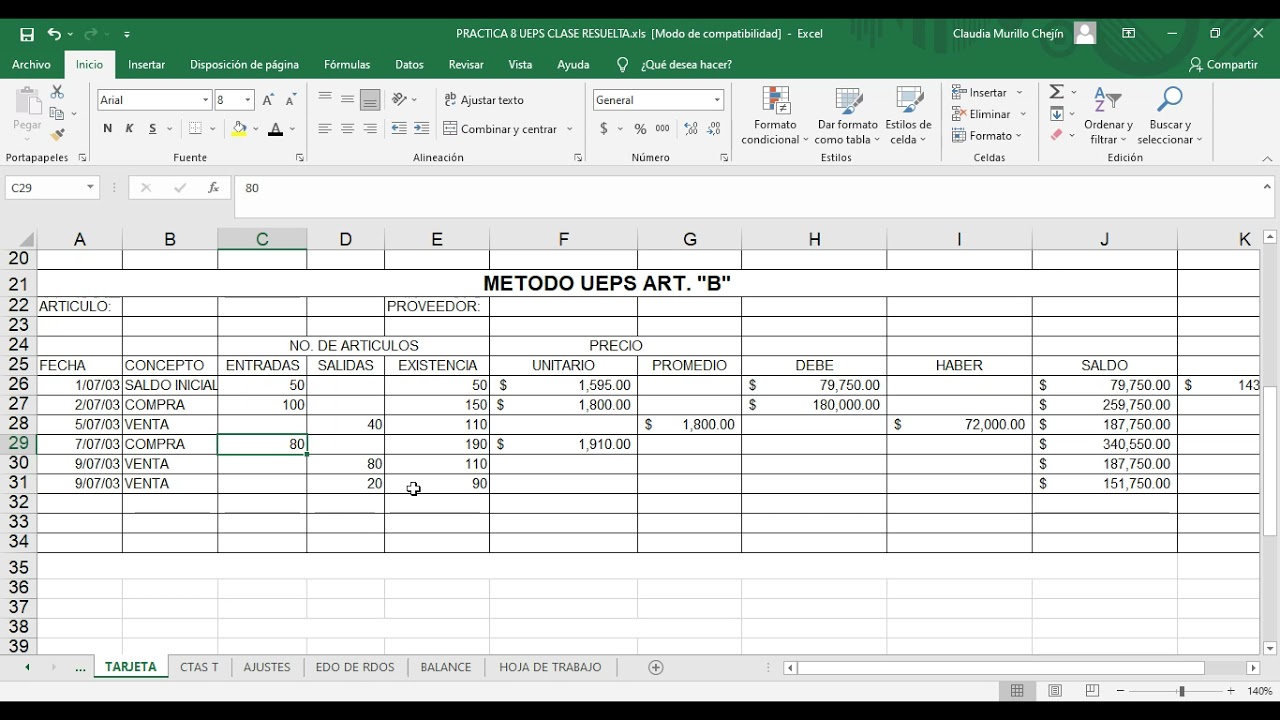Click the Compartir share button
This screenshot has width=1280, height=720.
[1223, 64]
